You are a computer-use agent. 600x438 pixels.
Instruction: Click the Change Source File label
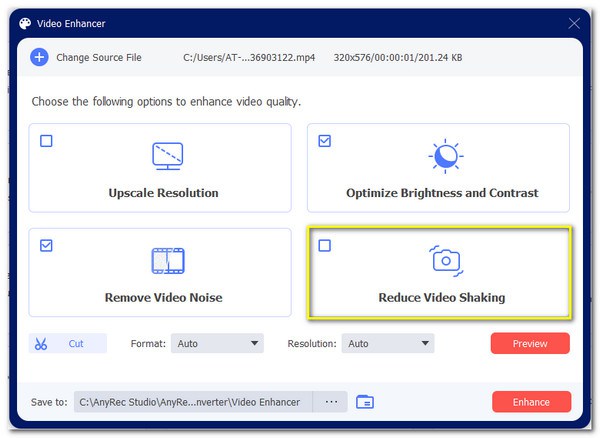click(99, 58)
